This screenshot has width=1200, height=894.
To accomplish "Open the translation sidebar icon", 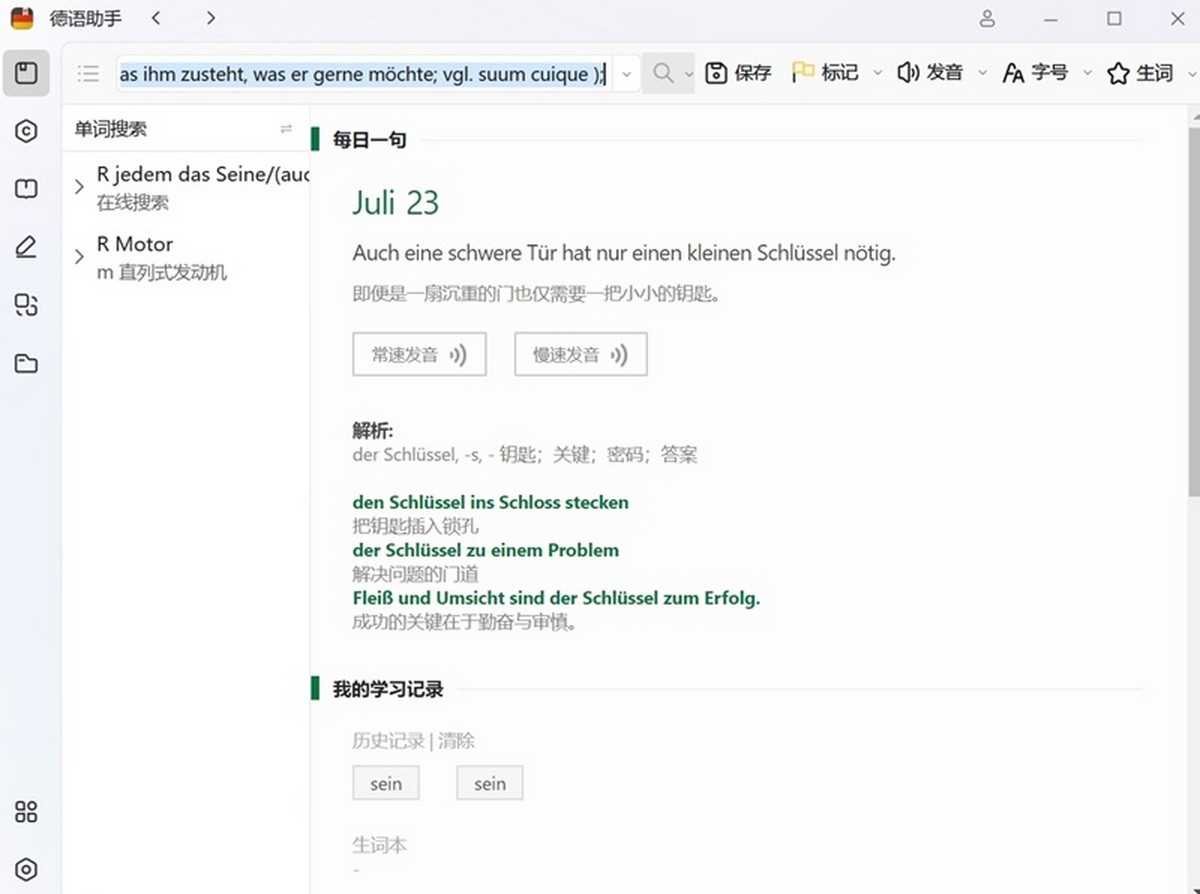I will click(x=26, y=305).
